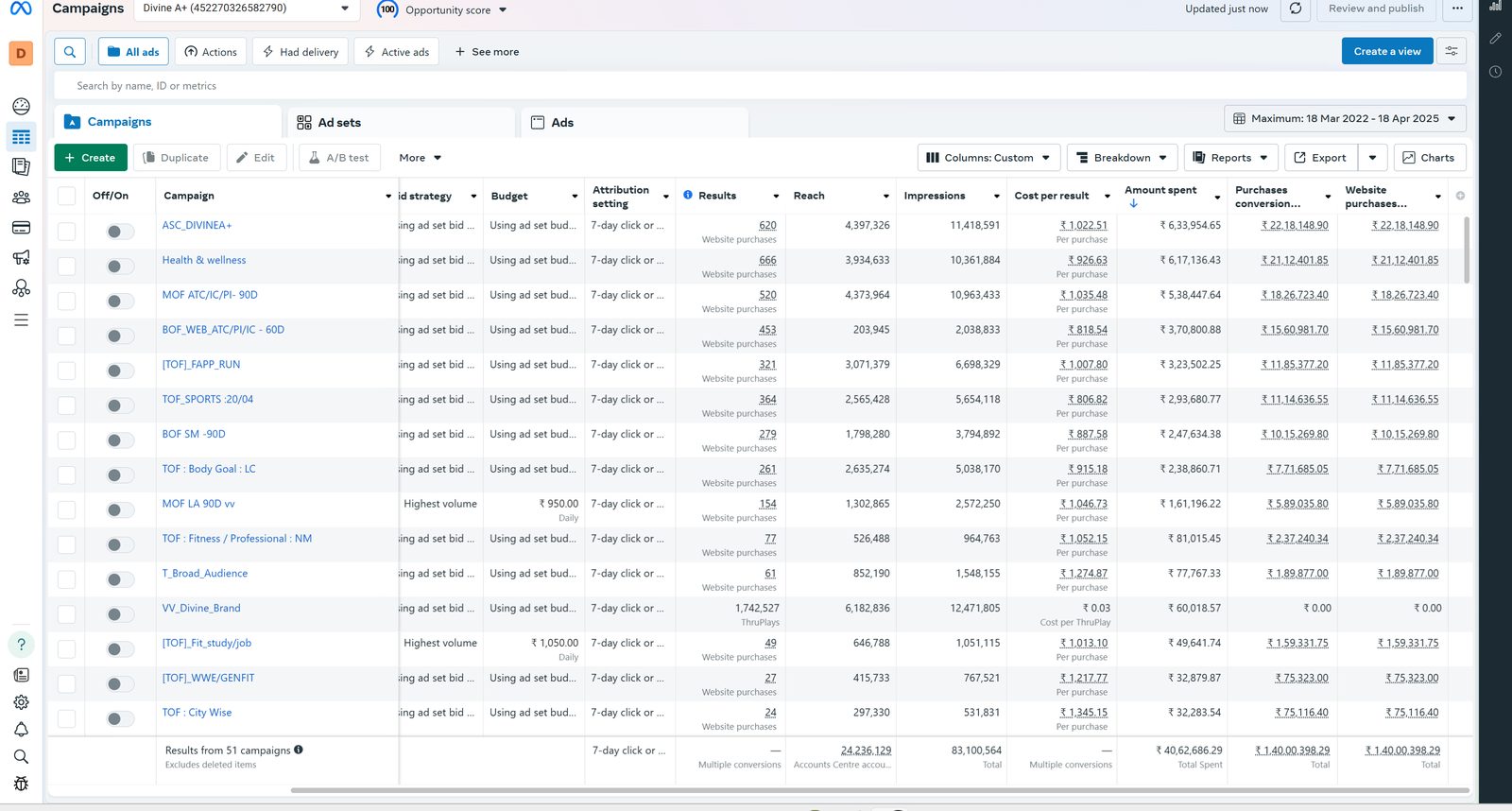Click the refresh data icon
1512x811 pixels.
click(1296, 9)
